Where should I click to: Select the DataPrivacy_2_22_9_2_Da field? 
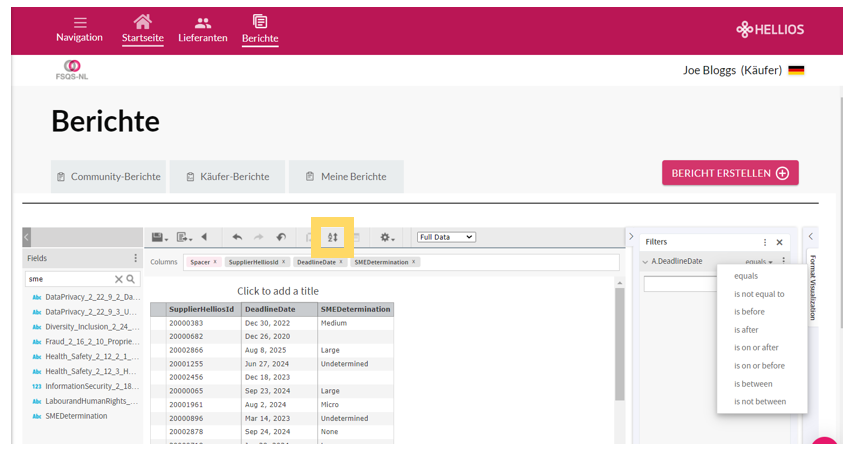92,297
